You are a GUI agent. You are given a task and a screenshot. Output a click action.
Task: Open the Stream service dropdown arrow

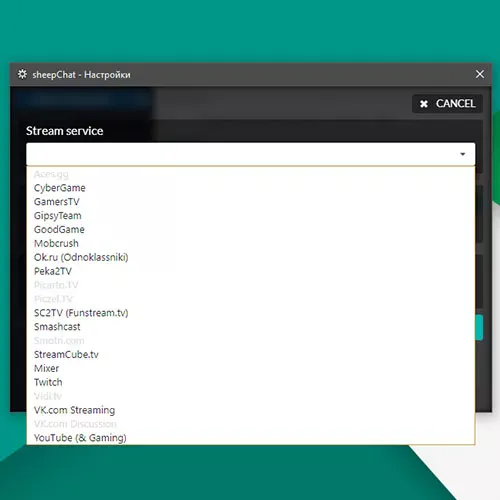point(463,154)
